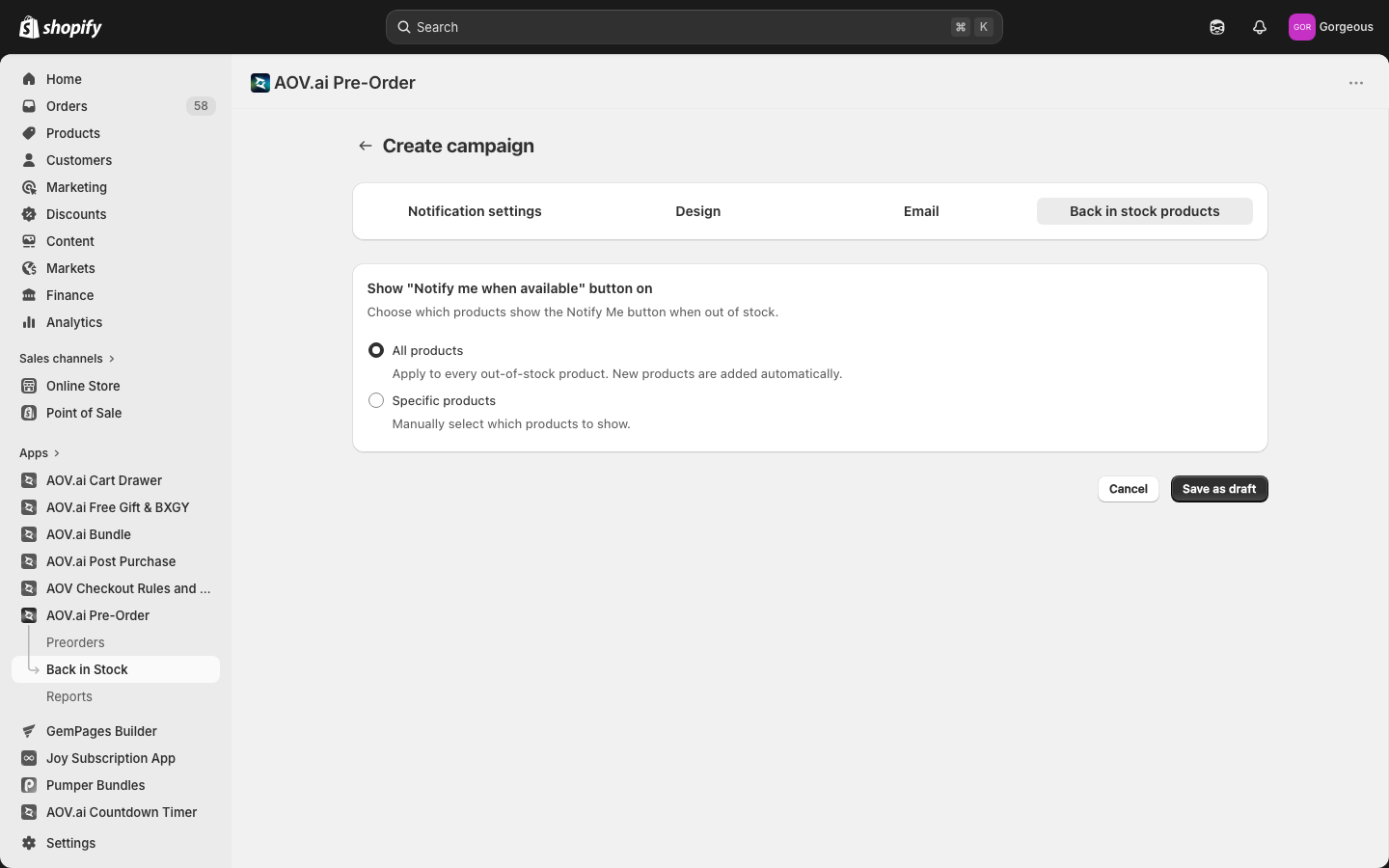Screen dimensions: 1389x868
Task: Click the GemPages Builder app icon
Action: (x=29, y=731)
